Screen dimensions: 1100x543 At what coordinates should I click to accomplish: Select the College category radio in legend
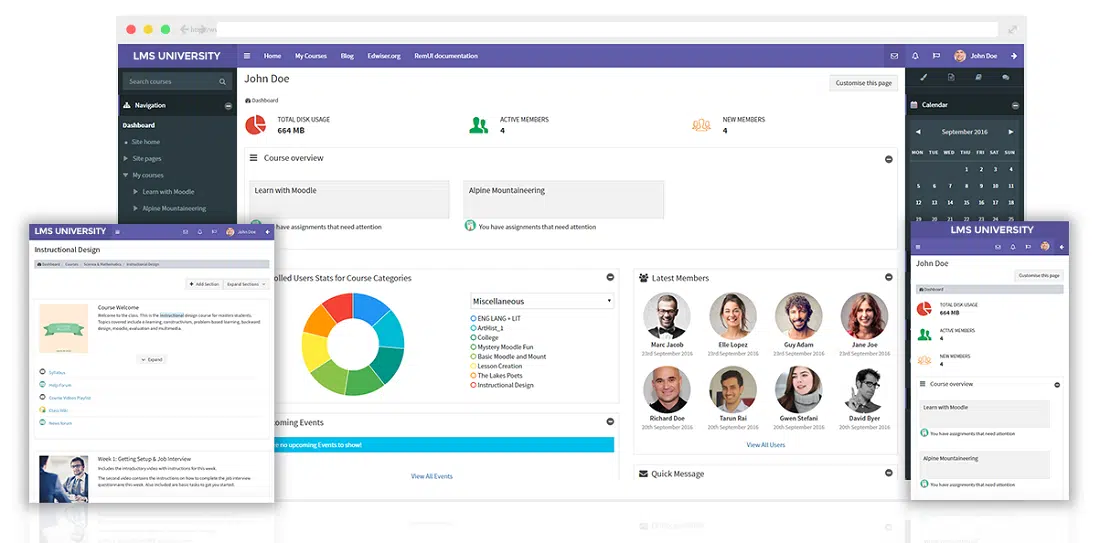click(474, 338)
